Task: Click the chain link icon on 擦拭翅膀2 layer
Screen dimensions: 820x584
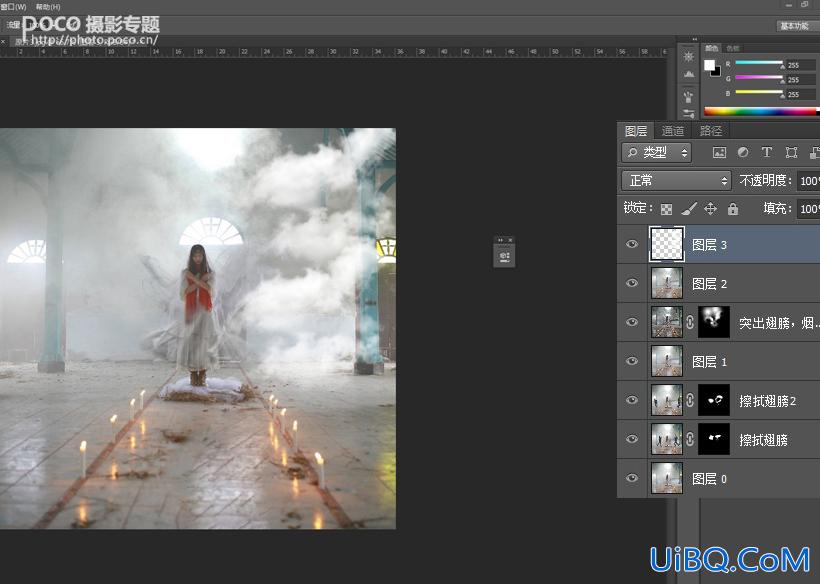Action: tap(690, 400)
